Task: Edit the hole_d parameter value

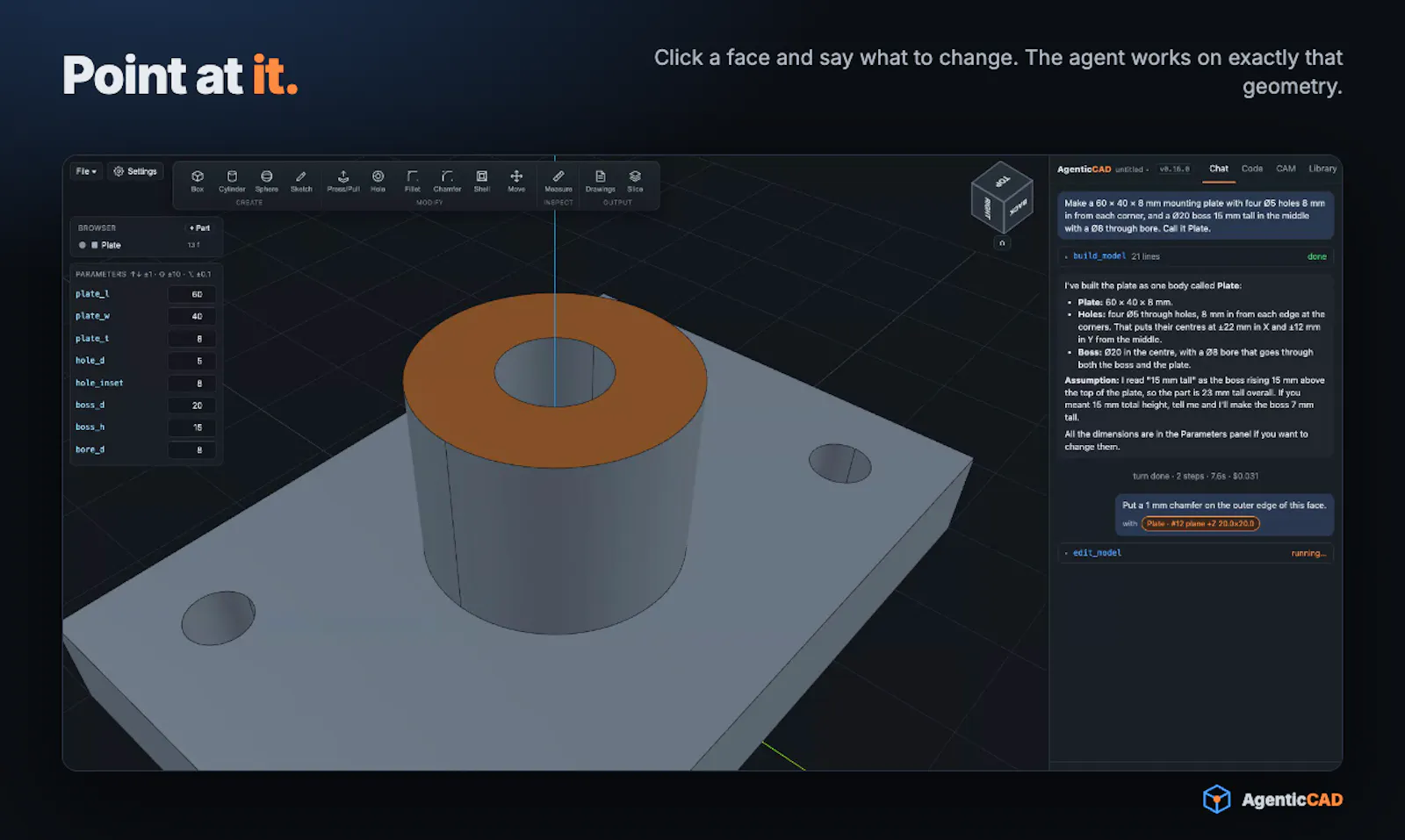Action: click(x=191, y=361)
